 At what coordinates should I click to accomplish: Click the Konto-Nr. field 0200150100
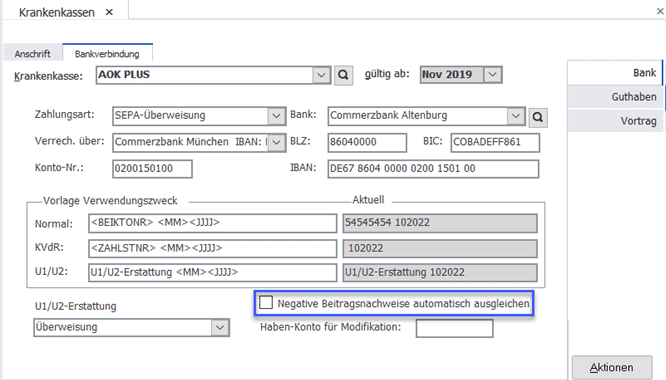pyautogui.click(x=152, y=169)
